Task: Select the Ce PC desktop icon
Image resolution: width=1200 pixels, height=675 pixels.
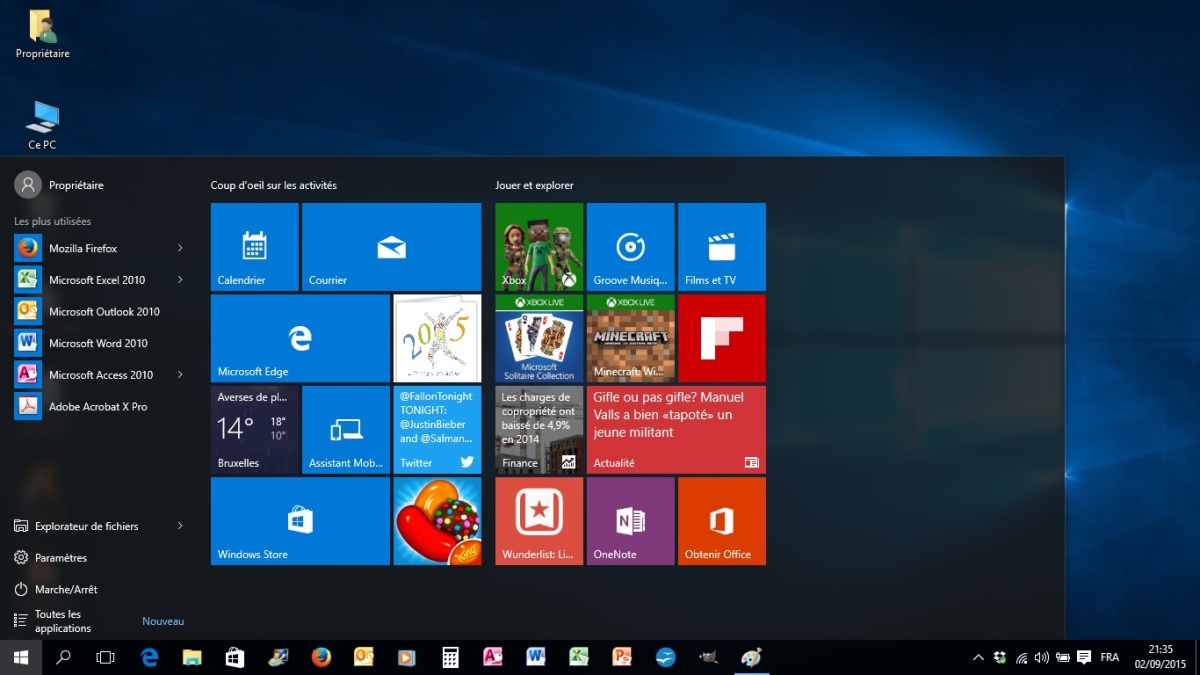Action: (x=42, y=125)
